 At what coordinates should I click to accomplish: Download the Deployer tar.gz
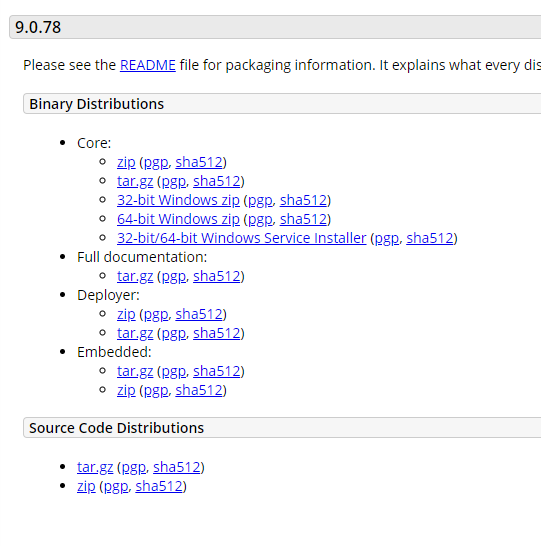click(x=135, y=334)
